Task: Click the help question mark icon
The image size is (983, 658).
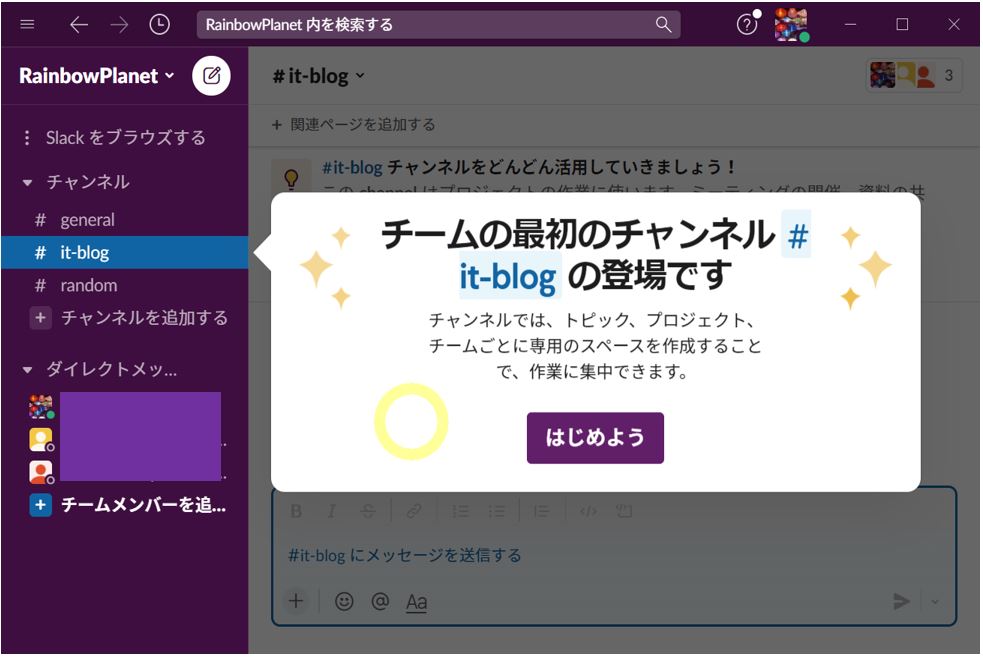Action: (x=746, y=25)
